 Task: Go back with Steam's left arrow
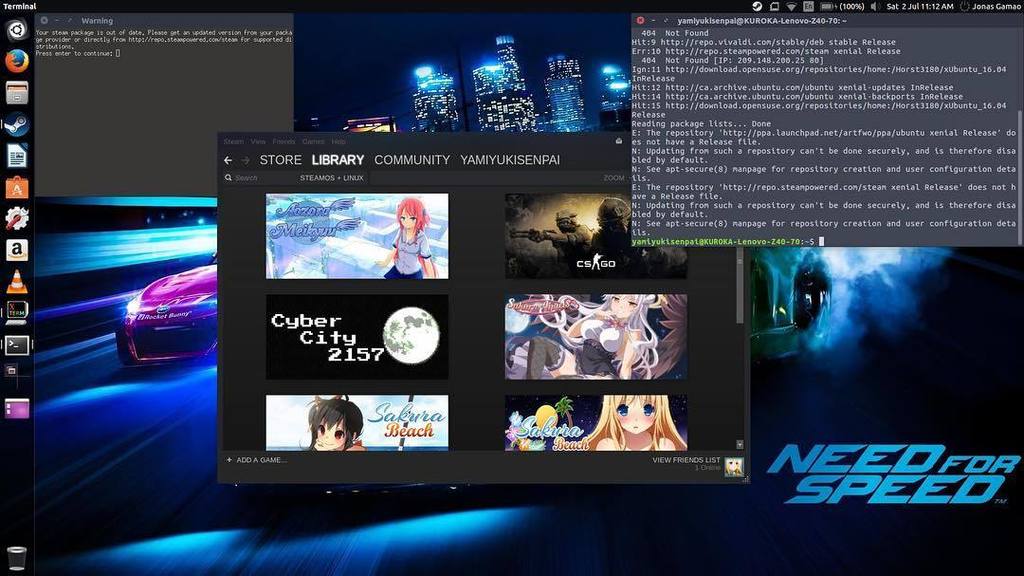[228, 160]
